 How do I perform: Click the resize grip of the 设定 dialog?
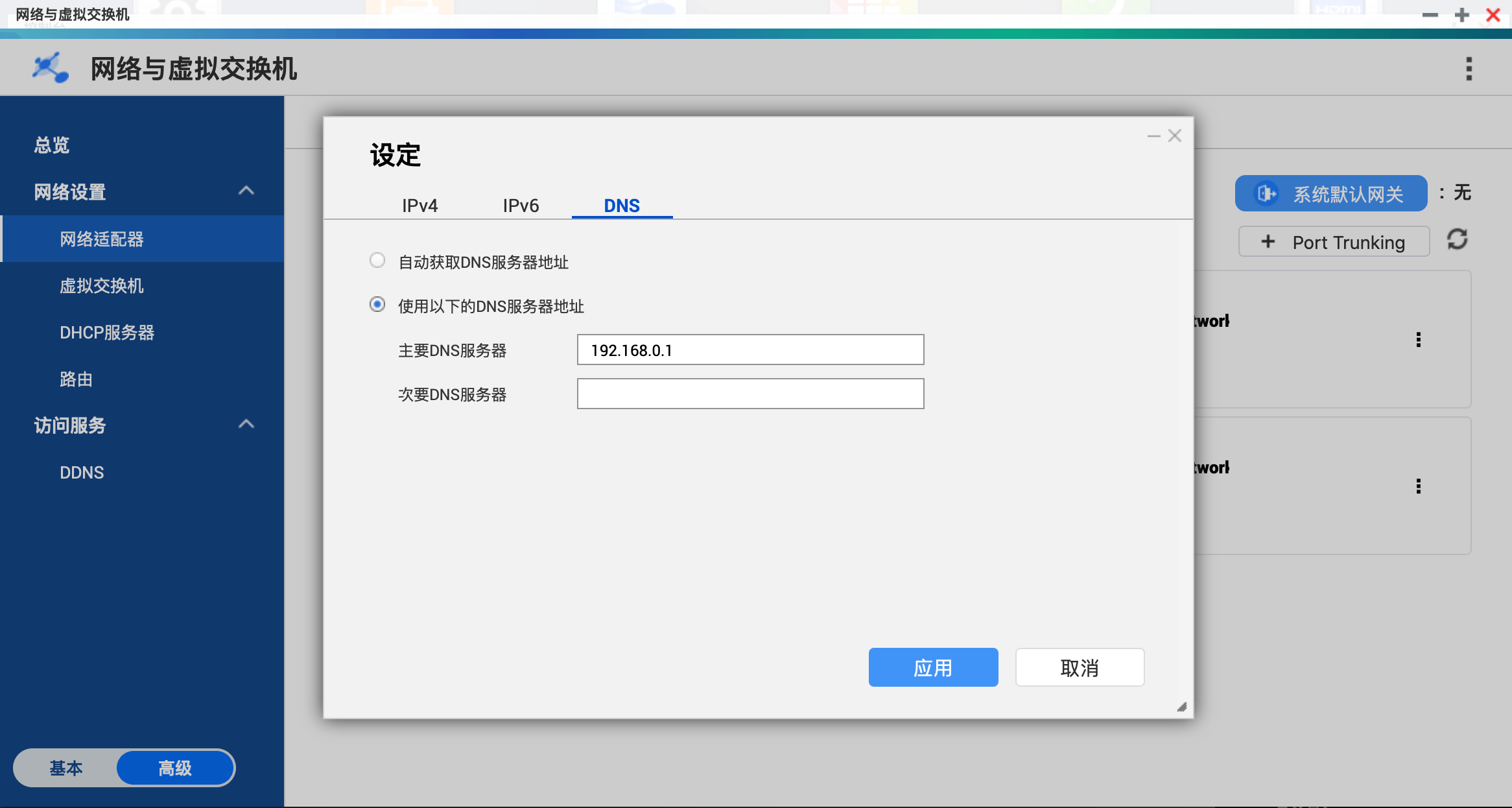pos(1182,707)
